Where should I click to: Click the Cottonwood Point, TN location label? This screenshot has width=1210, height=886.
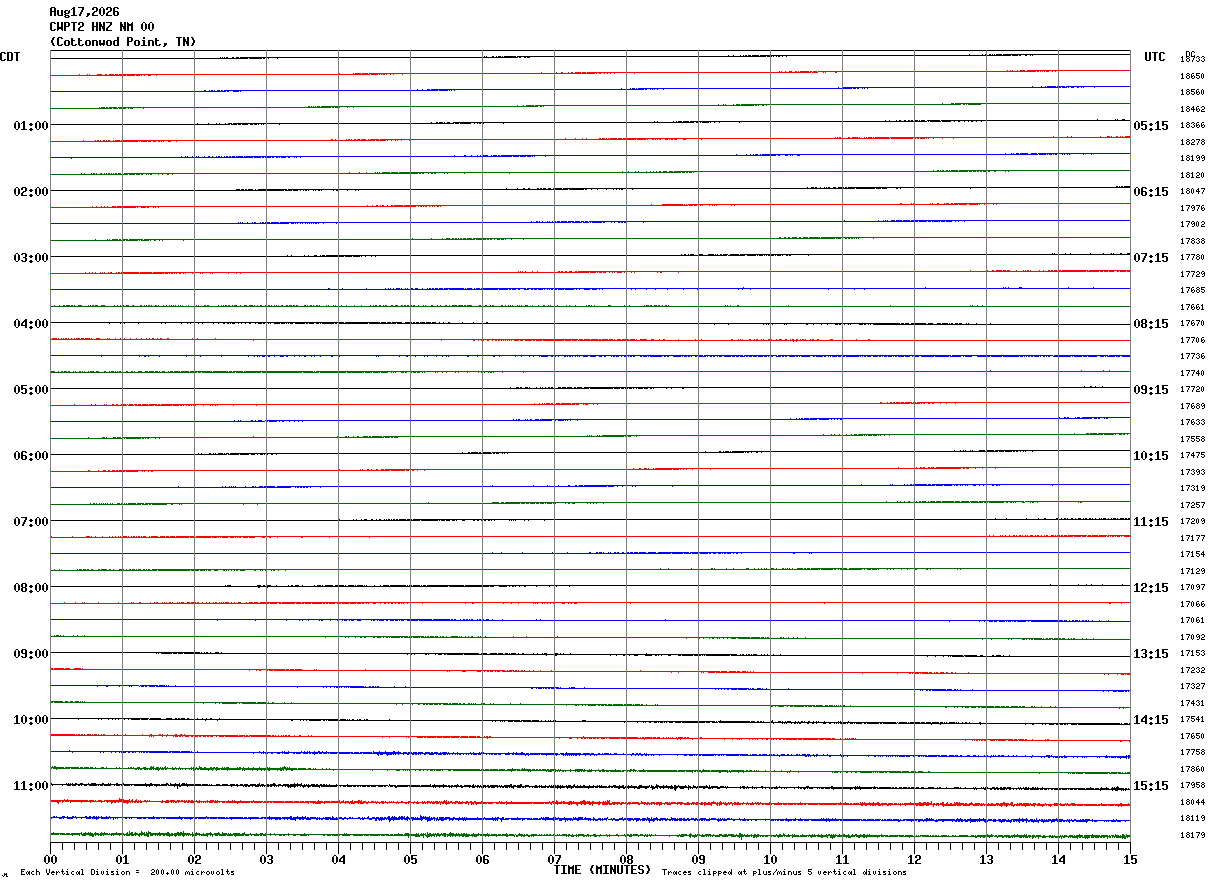(123, 42)
